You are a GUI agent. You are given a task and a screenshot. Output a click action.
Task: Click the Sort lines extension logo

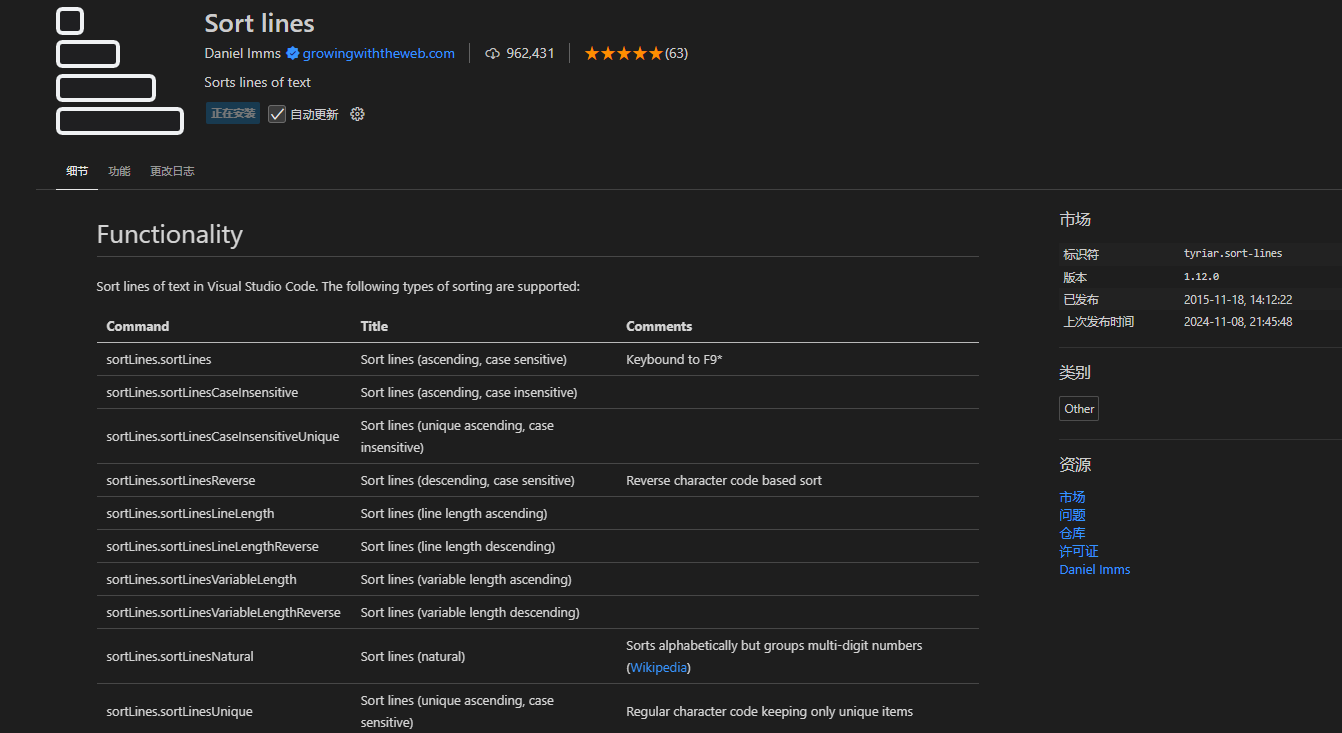pyautogui.click(x=120, y=71)
